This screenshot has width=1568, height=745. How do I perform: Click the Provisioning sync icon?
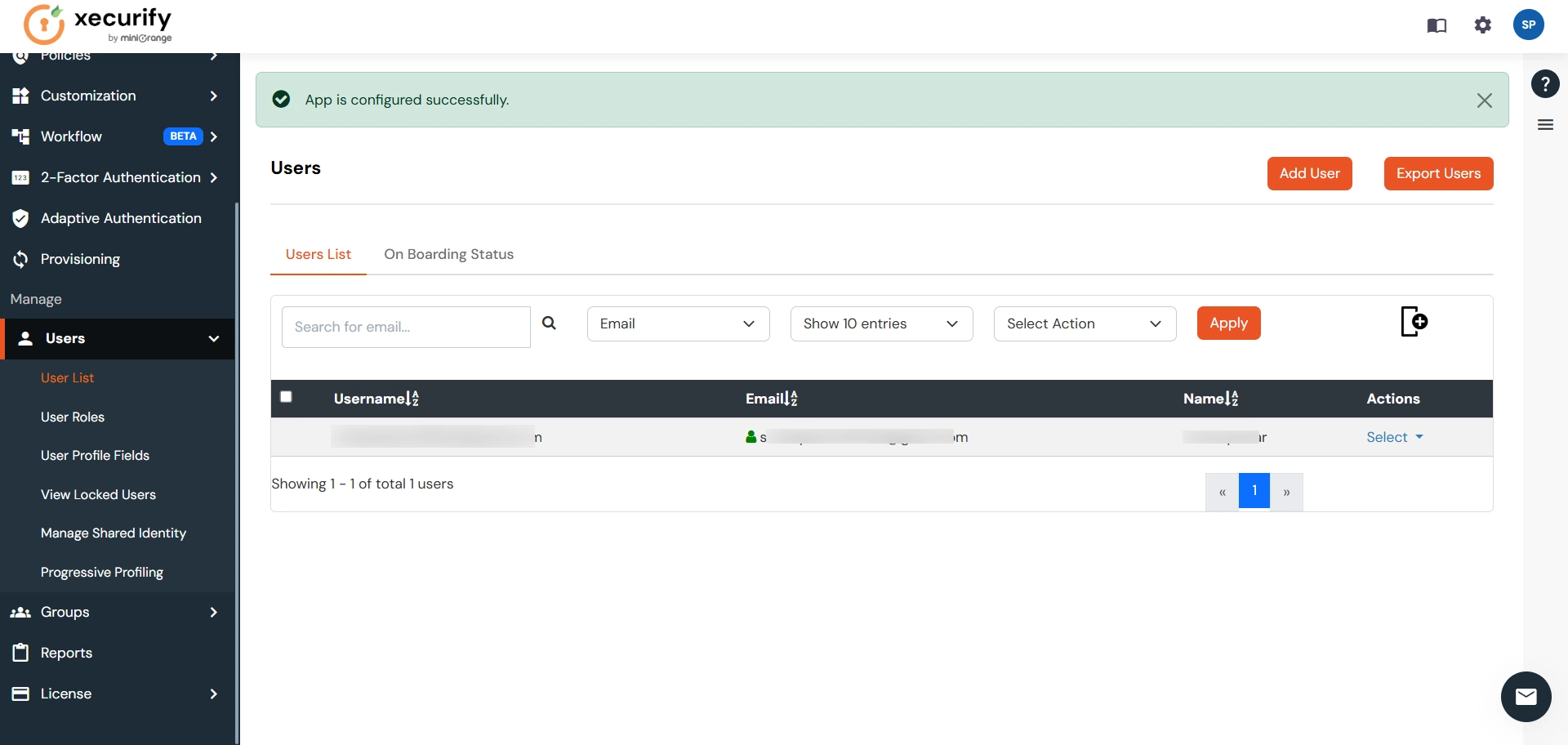point(21,259)
